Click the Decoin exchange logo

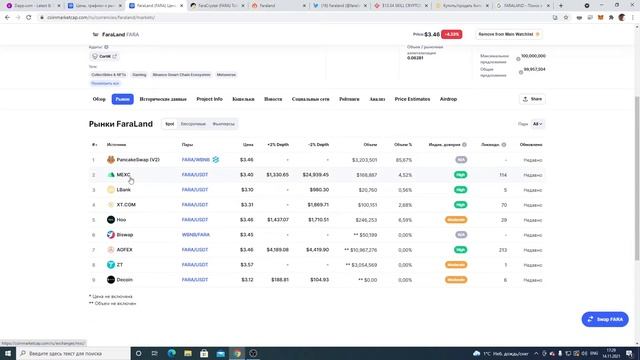pos(111,280)
